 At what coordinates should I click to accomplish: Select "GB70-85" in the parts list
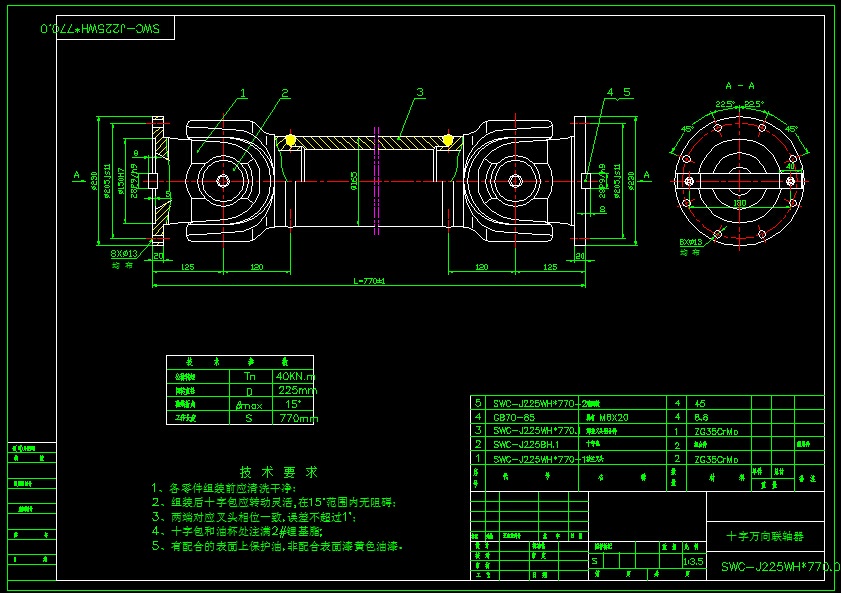pyautogui.click(x=514, y=417)
